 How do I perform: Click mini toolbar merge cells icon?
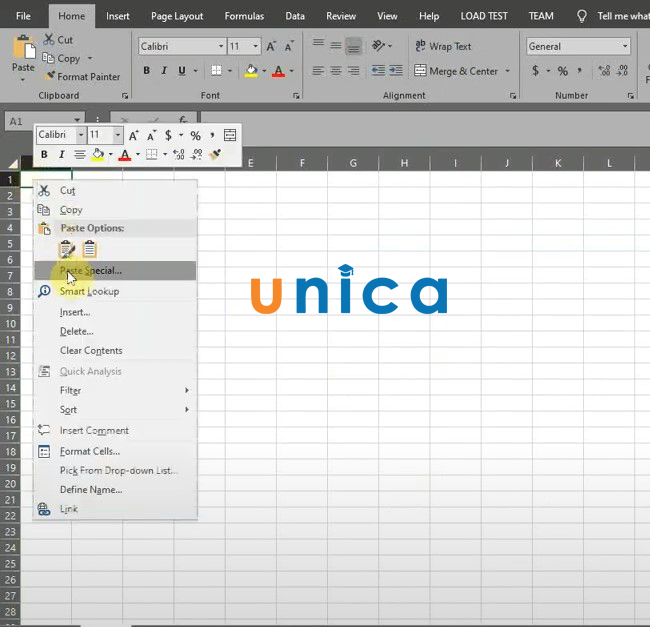click(230, 135)
